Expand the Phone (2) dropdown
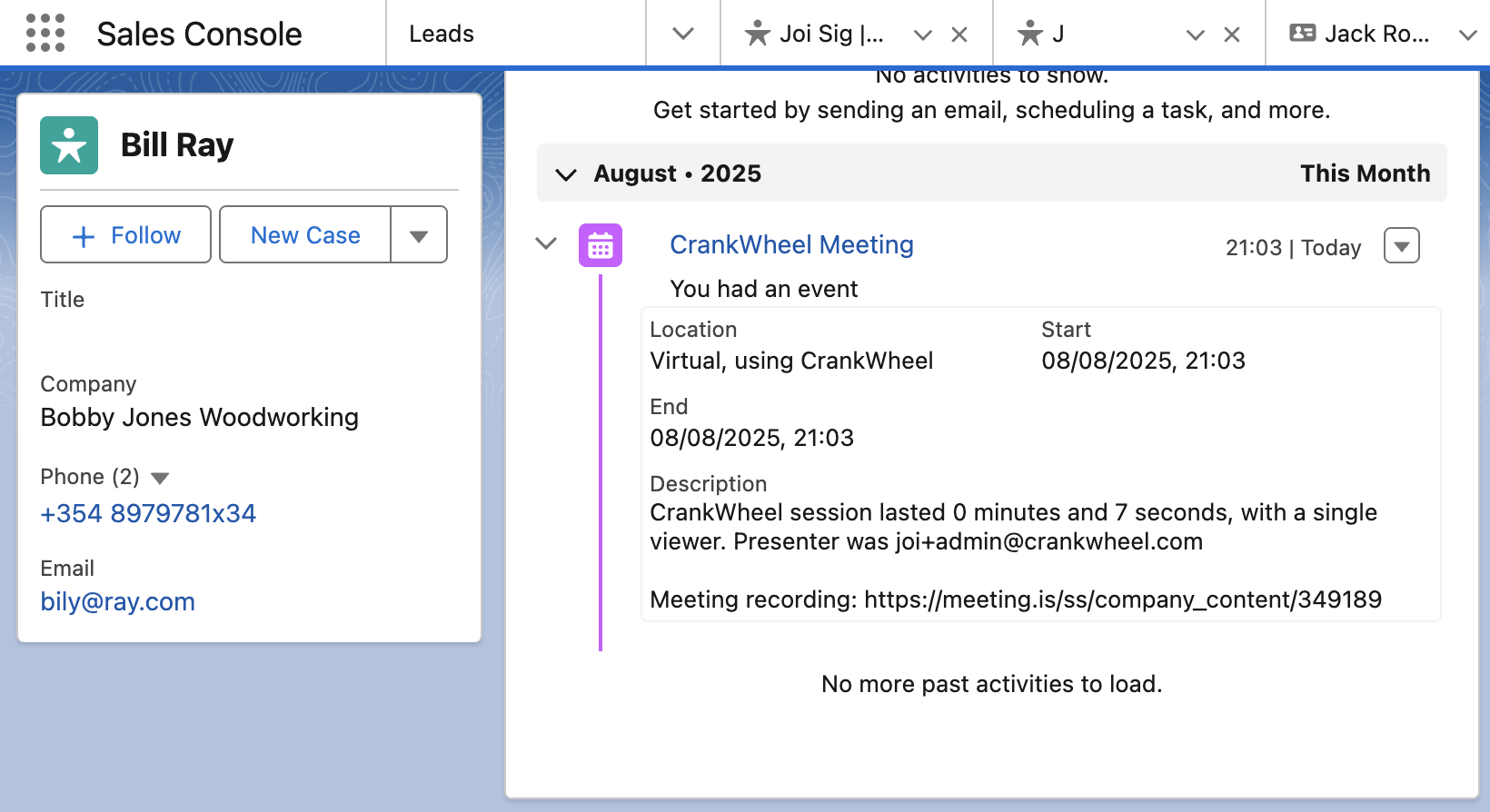Image resolution: width=1490 pixels, height=812 pixels. tap(160, 478)
